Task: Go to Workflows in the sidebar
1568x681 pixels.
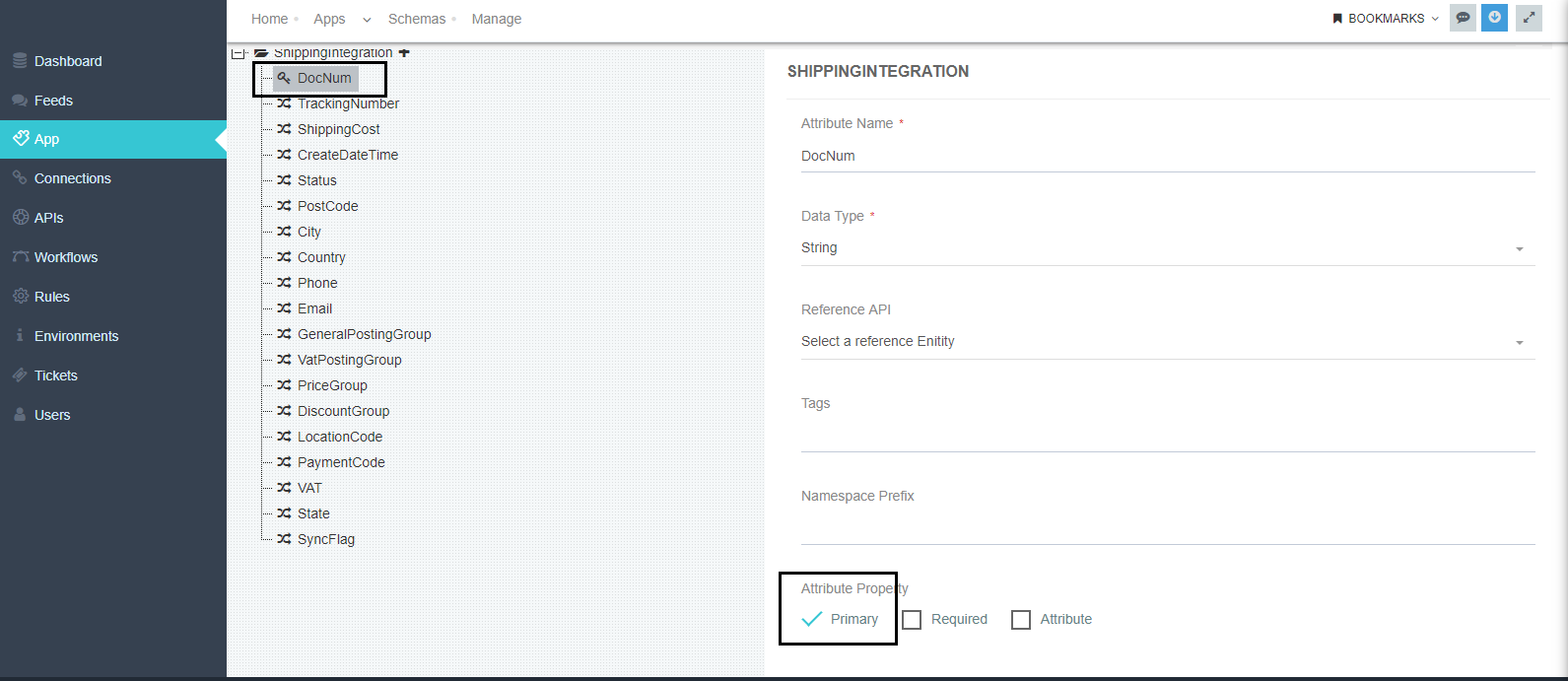Action: (x=65, y=257)
